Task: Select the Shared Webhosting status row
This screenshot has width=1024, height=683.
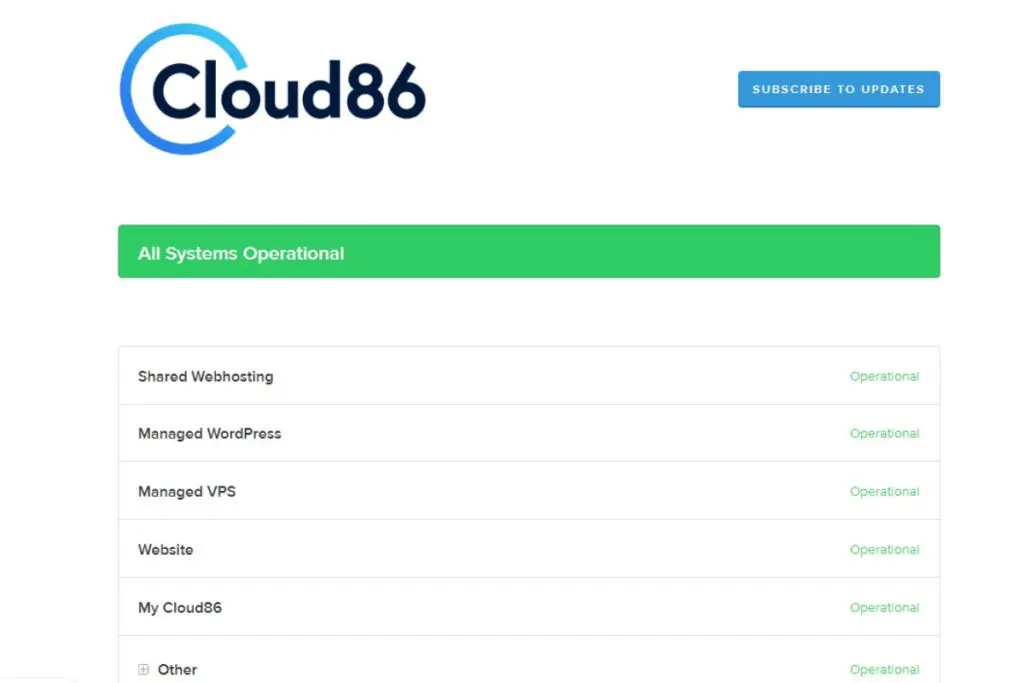Action: pos(205,376)
